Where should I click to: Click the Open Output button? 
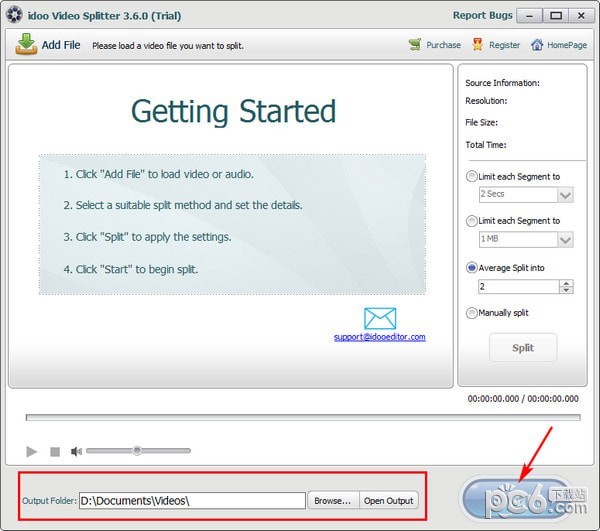(388, 501)
